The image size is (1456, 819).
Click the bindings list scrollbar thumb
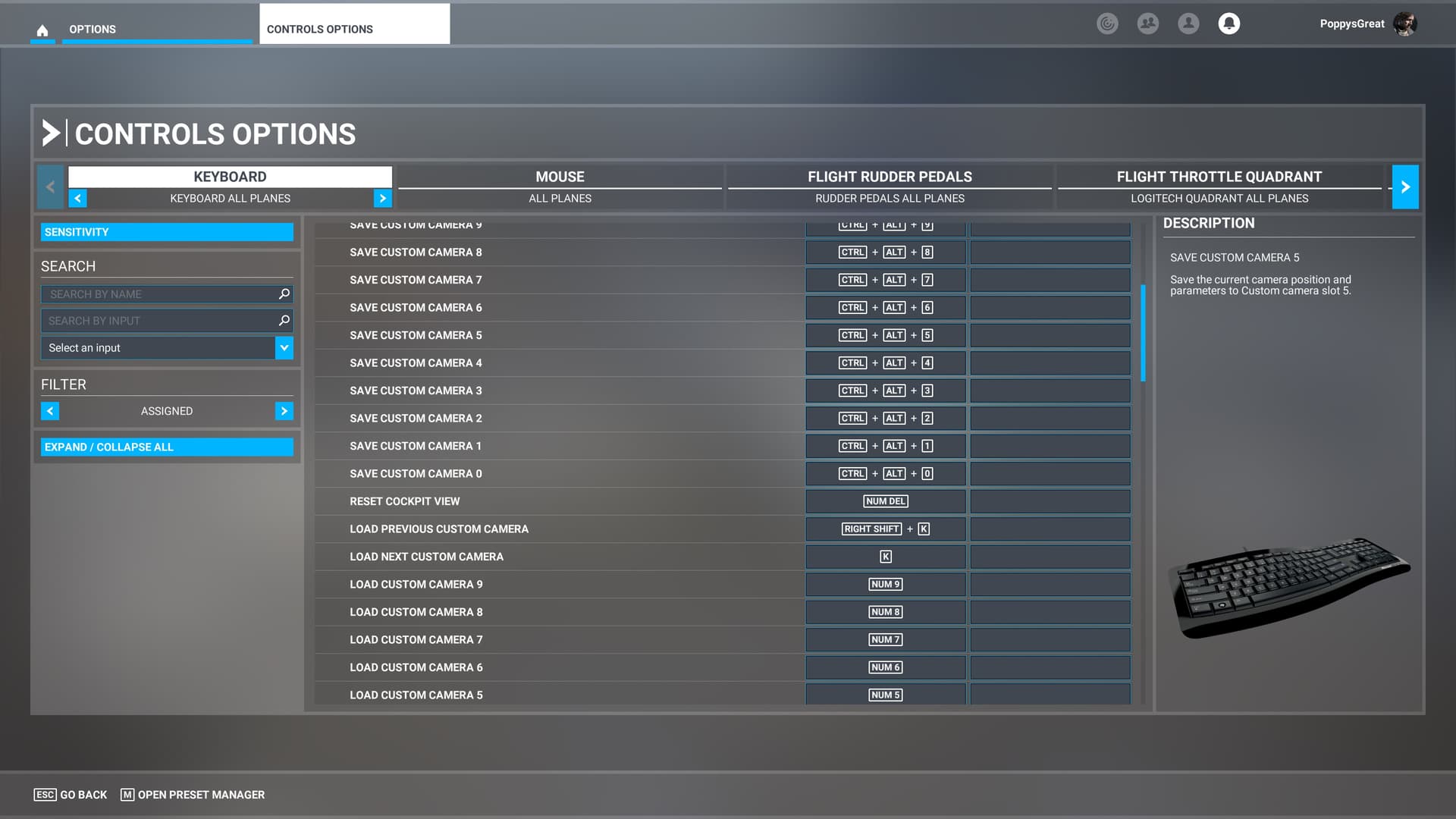click(1143, 334)
